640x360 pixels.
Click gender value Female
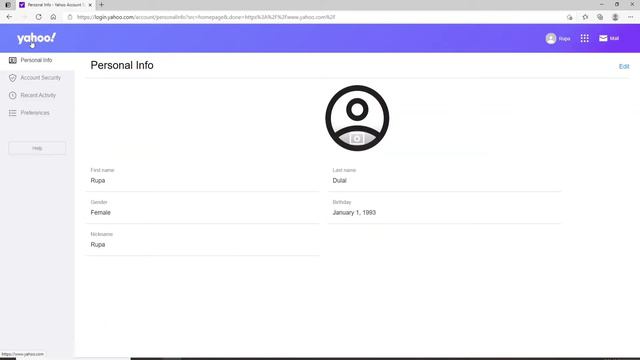100,213
